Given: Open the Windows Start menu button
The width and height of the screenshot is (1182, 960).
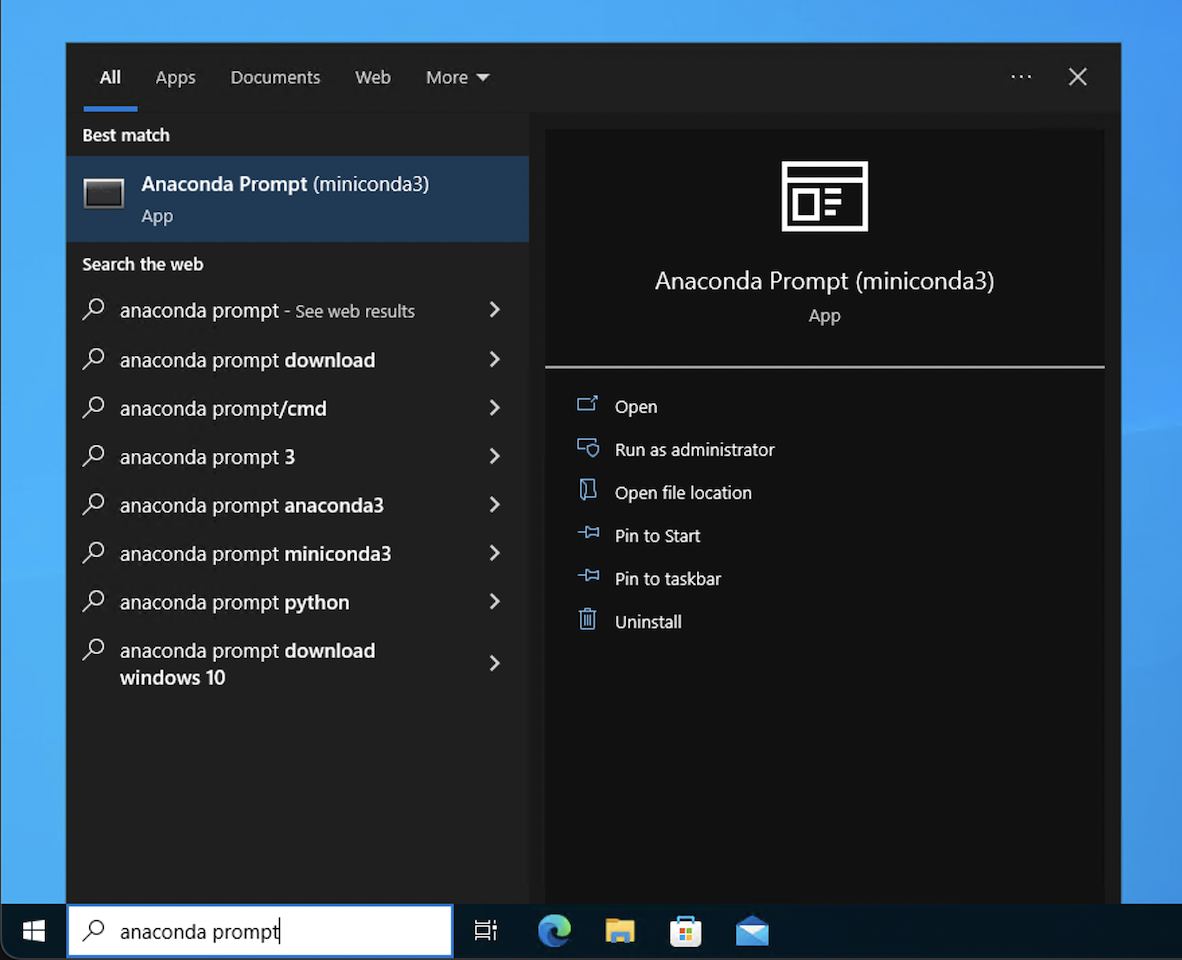Looking at the screenshot, I should coord(33,931).
